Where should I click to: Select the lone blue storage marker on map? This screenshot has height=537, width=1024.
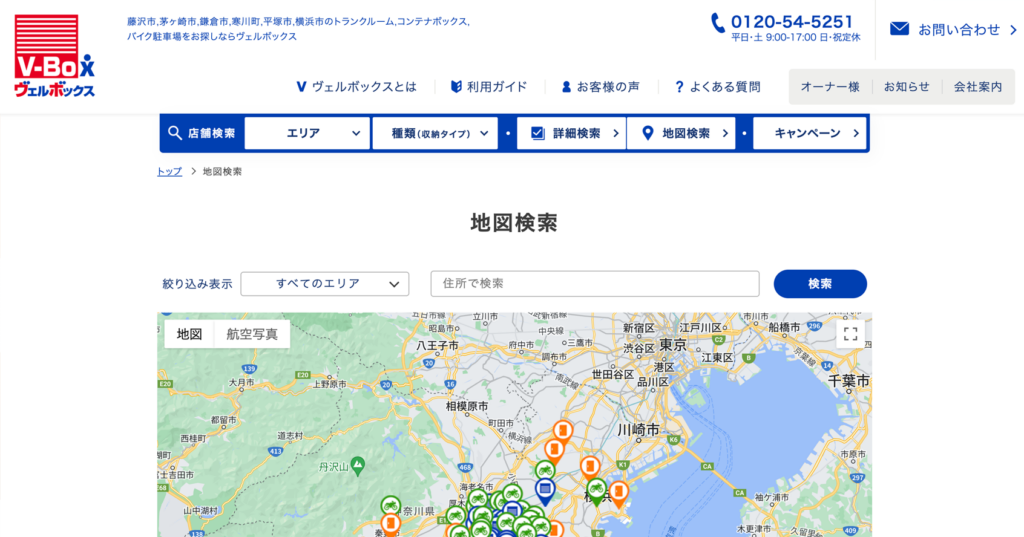tap(545, 489)
